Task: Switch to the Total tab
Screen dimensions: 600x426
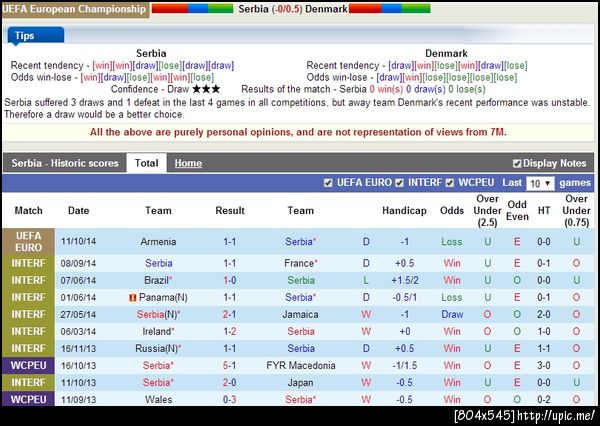Action: (147, 163)
